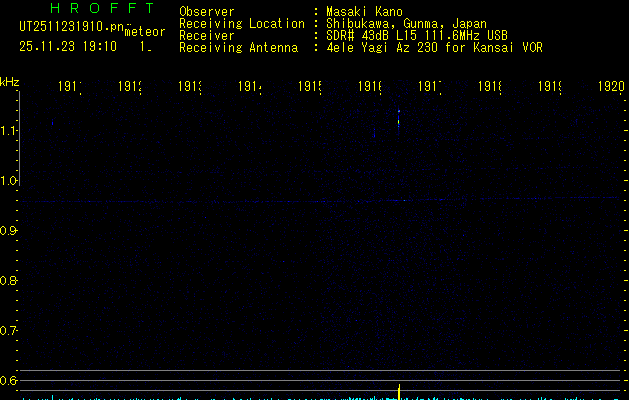This screenshot has height=400, width=629.
Task: Click the Receiver field label
Action: pyautogui.click(x=207, y=35)
